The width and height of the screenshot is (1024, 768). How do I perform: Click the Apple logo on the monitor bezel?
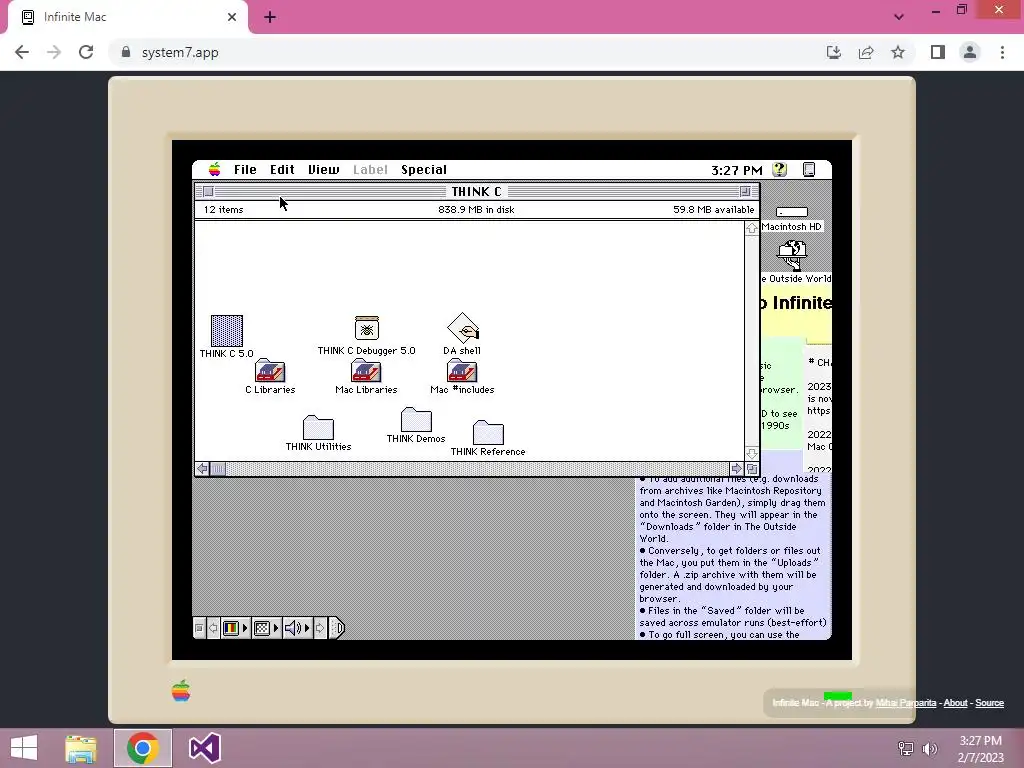[181, 691]
